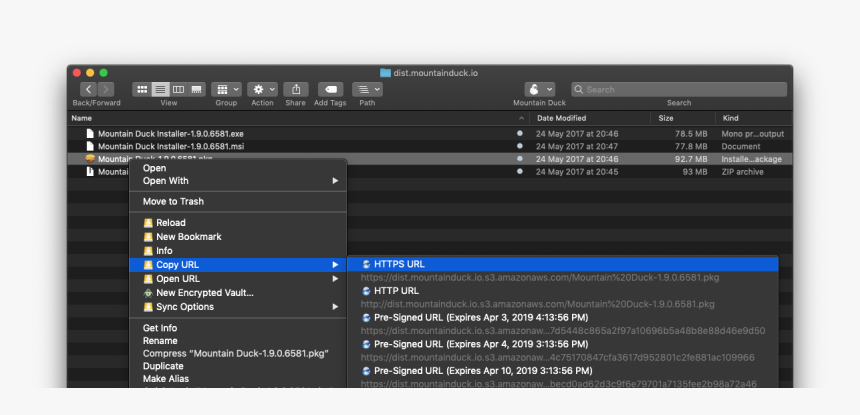Click the sync status dot on .exe row
Viewport: 860px width, 415px height.
click(520, 133)
